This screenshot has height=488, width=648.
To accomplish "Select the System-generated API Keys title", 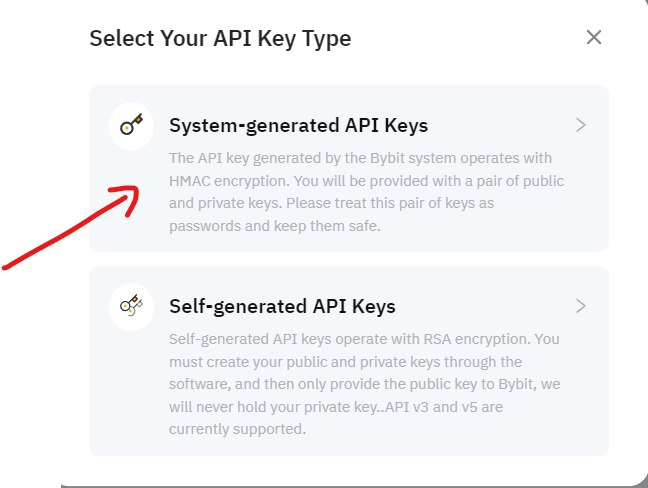I will coord(298,126).
